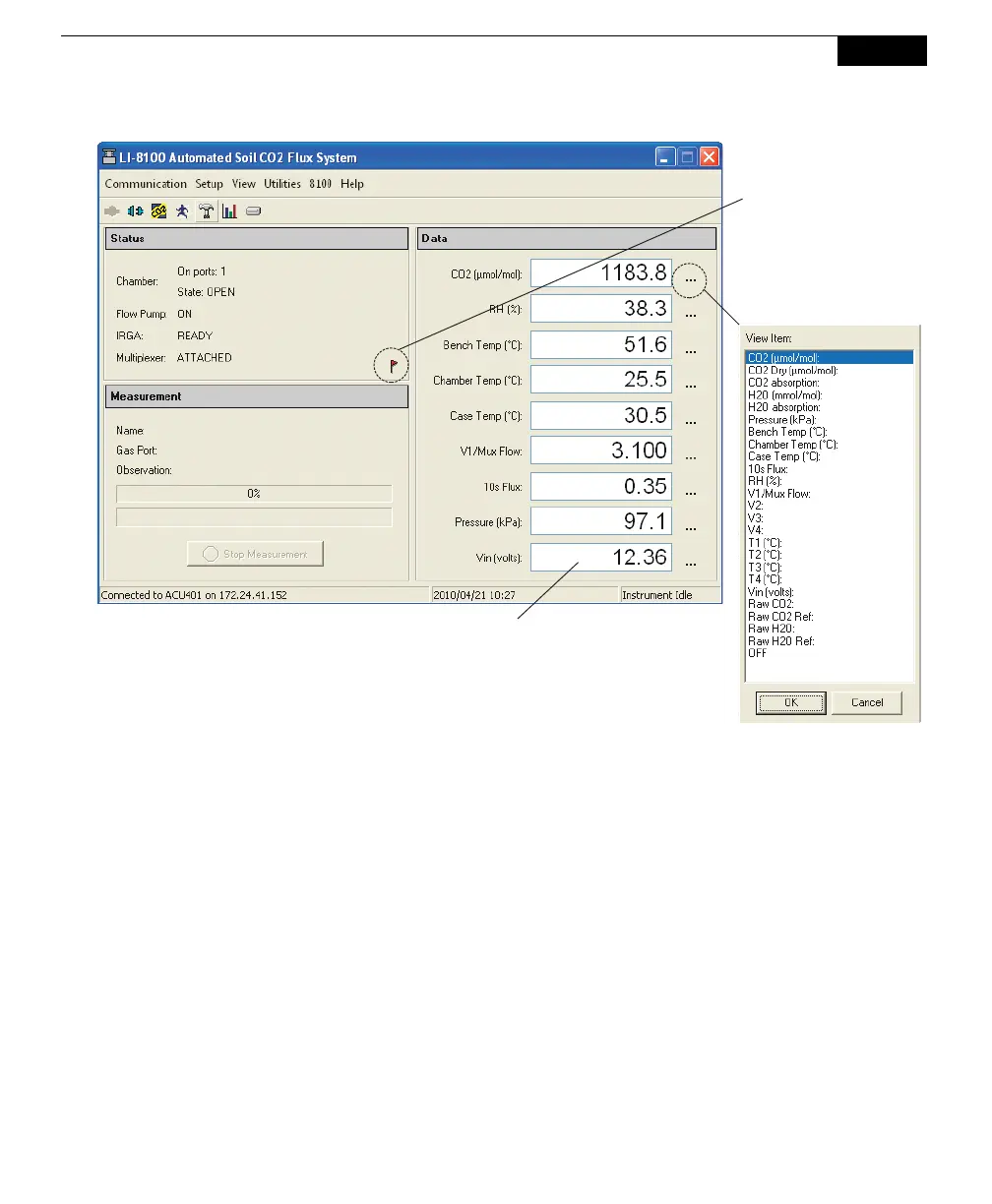The height and width of the screenshot is (1204, 992).
Task: Select '10s Flux:' in View Item list
Action: coord(830,468)
